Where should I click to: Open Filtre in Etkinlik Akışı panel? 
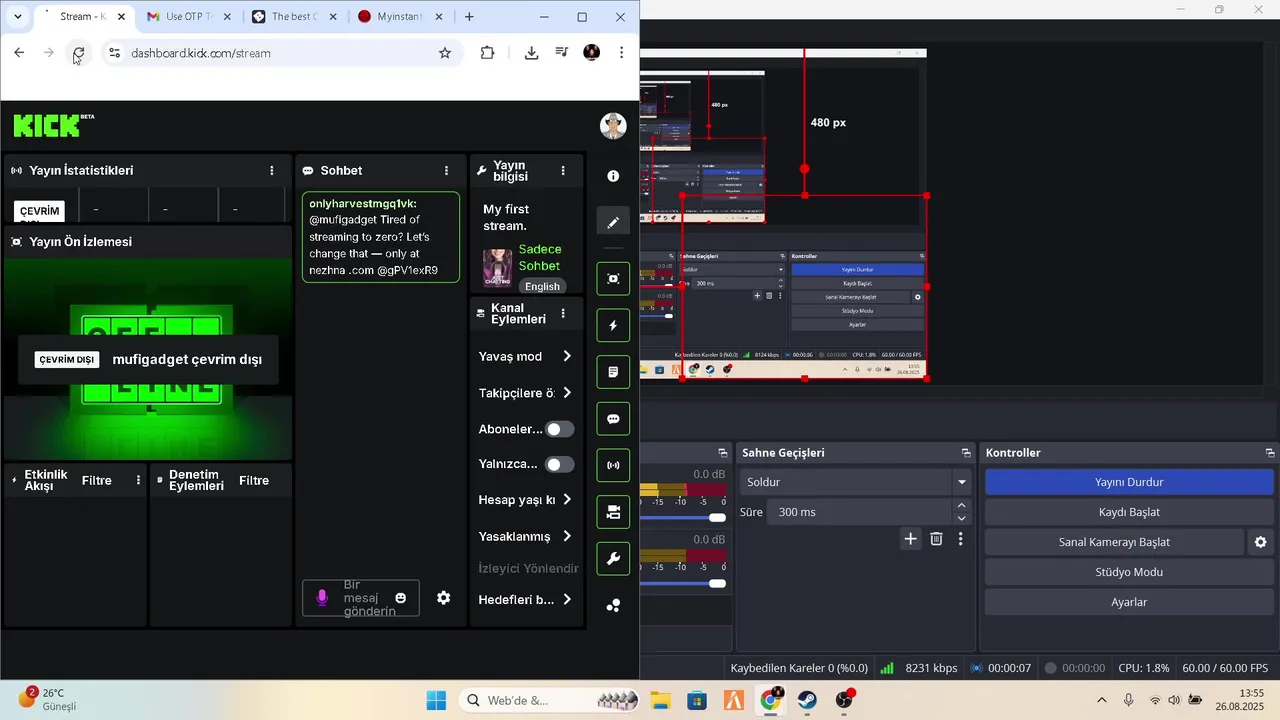[x=97, y=481]
